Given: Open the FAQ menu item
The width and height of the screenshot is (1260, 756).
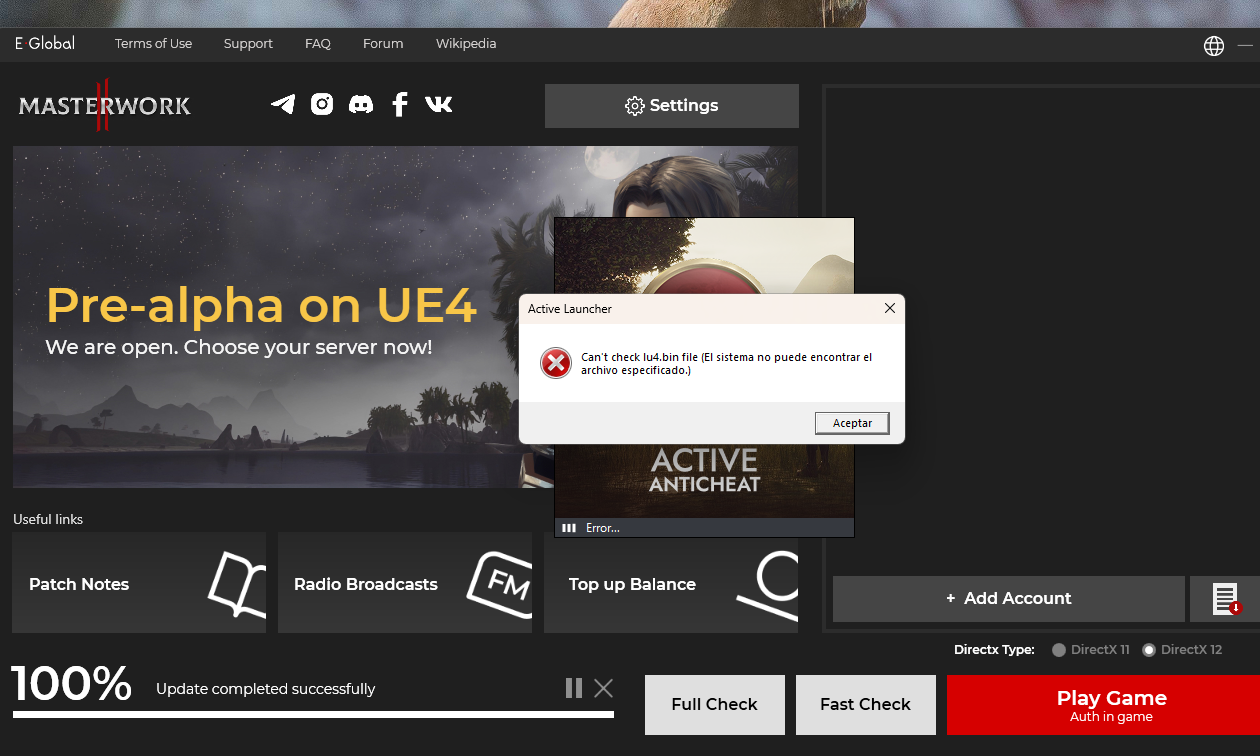Looking at the screenshot, I should click(318, 44).
